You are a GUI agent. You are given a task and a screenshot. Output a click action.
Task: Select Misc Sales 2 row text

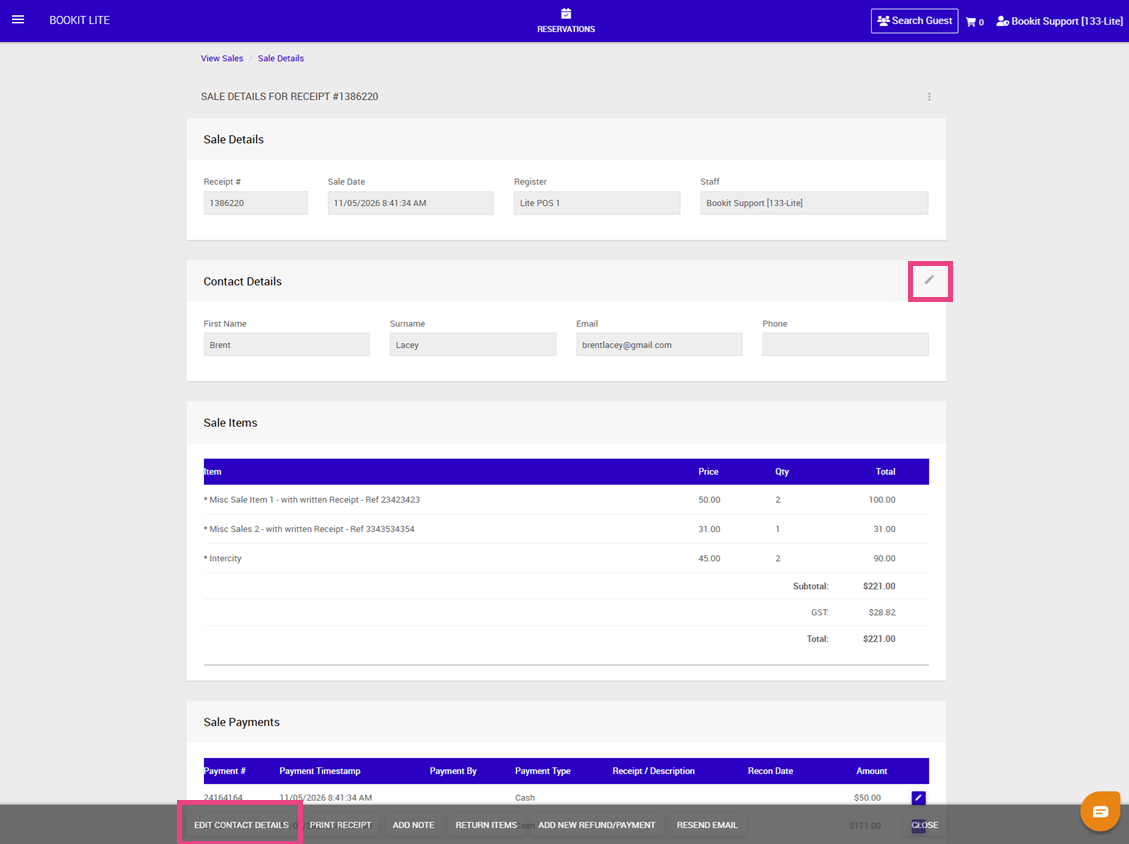[x=309, y=529]
